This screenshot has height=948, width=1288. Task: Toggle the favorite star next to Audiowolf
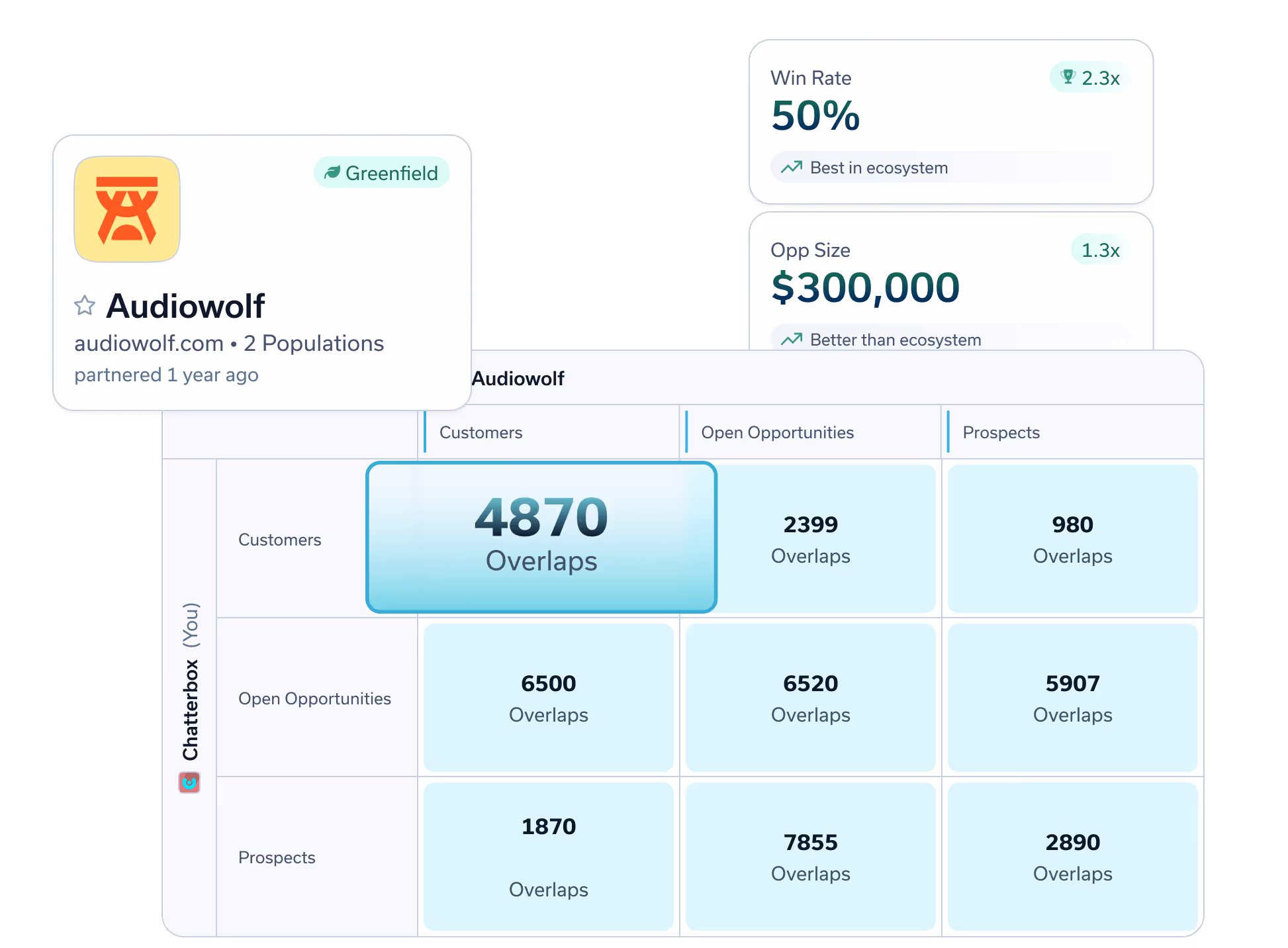coord(85,306)
